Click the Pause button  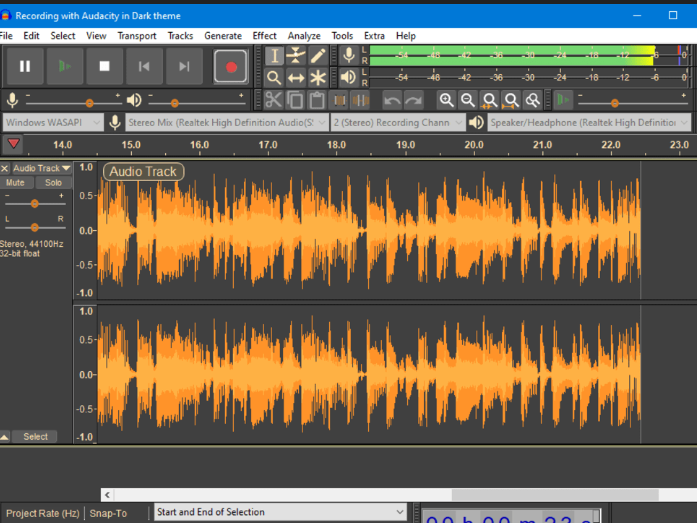pyautogui.click(x=25, y=67)
